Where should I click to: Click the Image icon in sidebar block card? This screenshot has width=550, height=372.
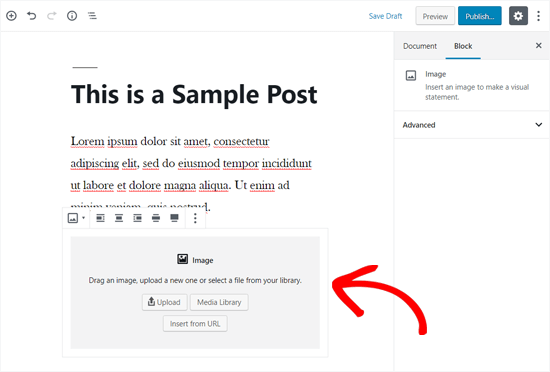pos(411,75)
